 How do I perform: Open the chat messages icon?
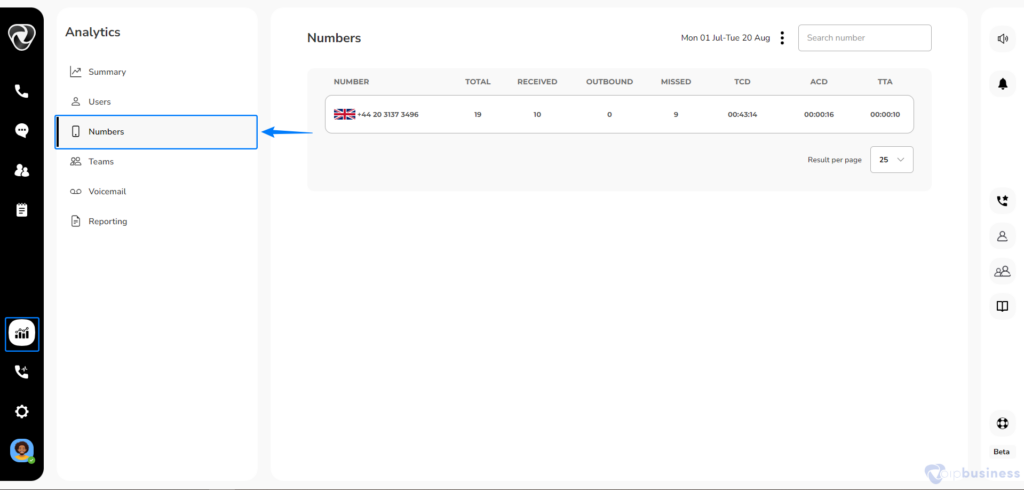(22, 131)
